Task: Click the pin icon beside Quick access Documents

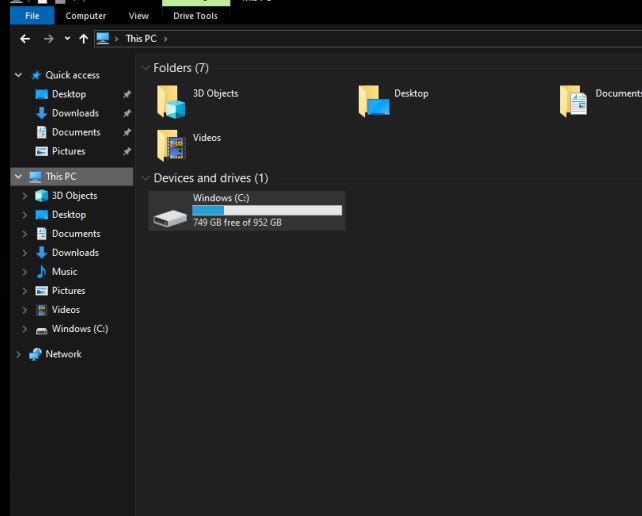Action: coord(127,132)
